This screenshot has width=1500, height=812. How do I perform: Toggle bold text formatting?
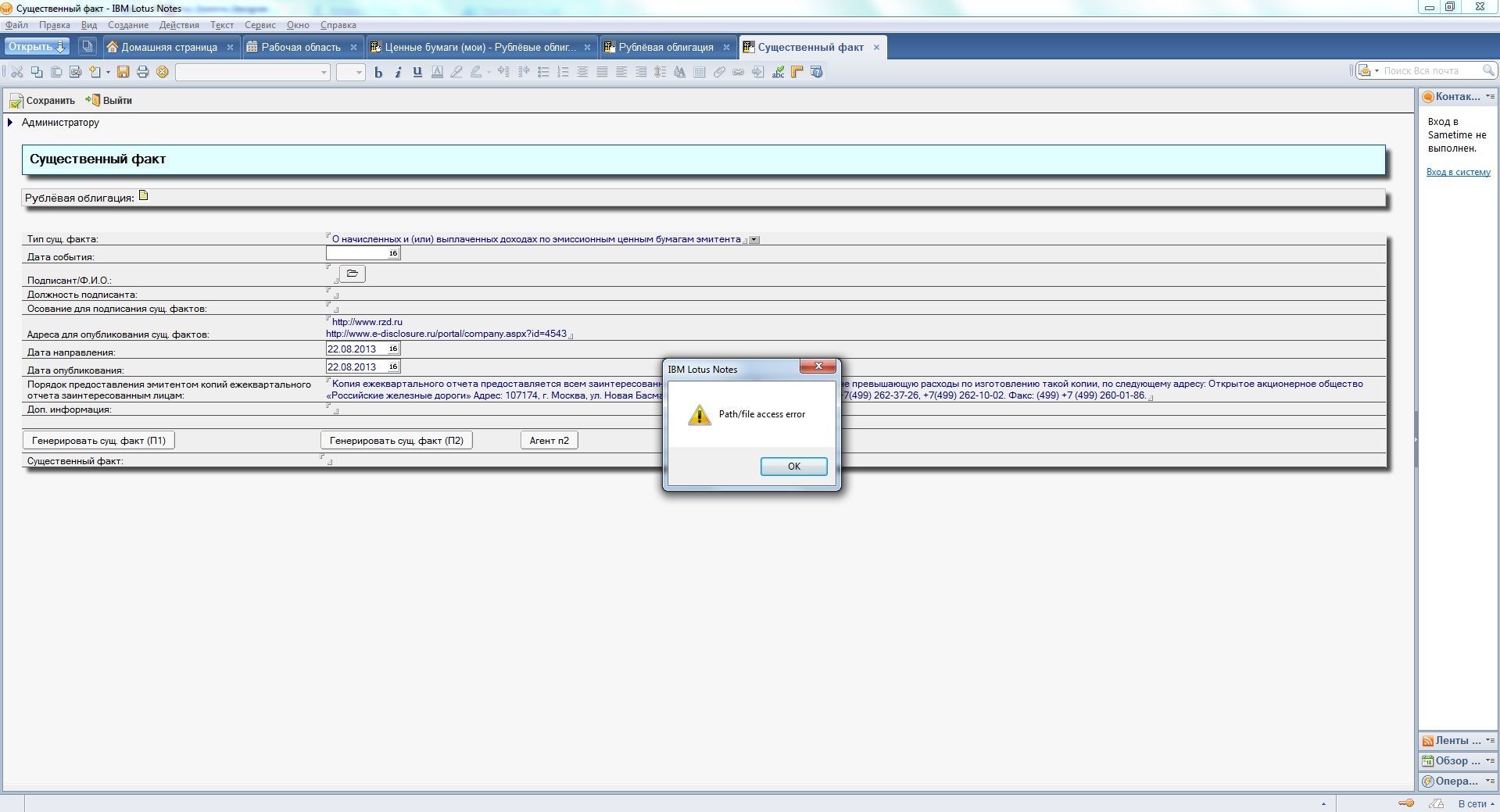pyautogui.click(x=378, y=72)
